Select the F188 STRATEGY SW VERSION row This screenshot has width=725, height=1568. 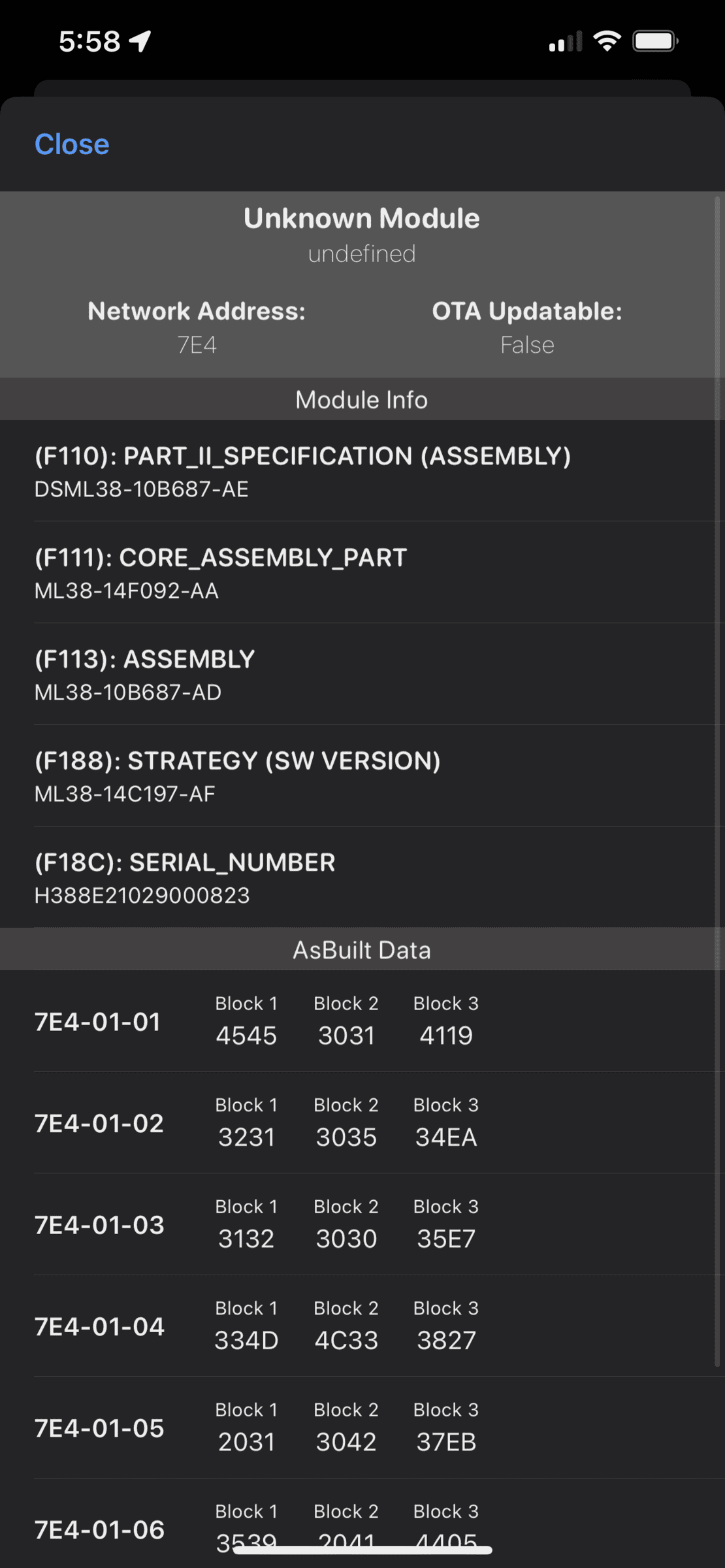click(x=238, y=776)
